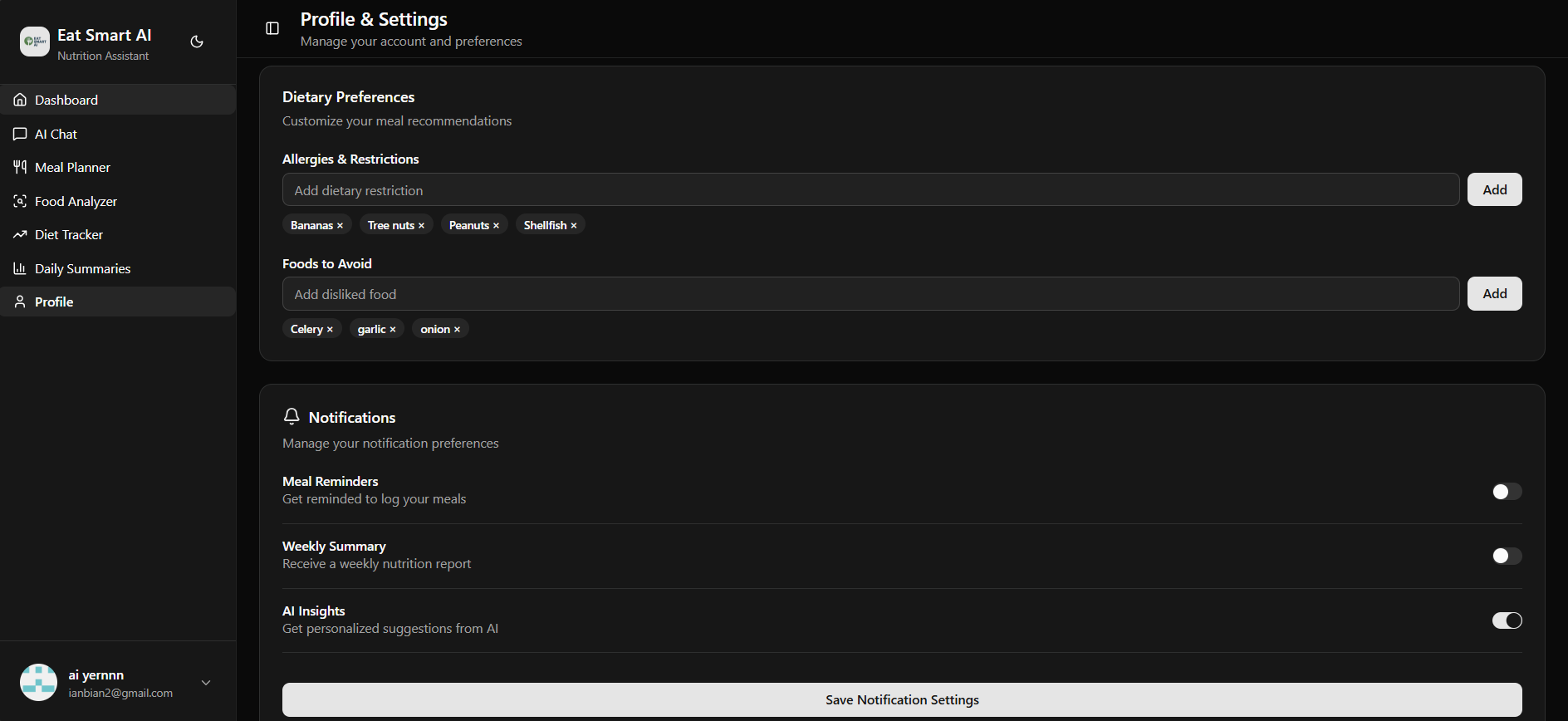Click the ai yernnn avatar
This screenshot has height=721, width=1568.
[38, 683]
